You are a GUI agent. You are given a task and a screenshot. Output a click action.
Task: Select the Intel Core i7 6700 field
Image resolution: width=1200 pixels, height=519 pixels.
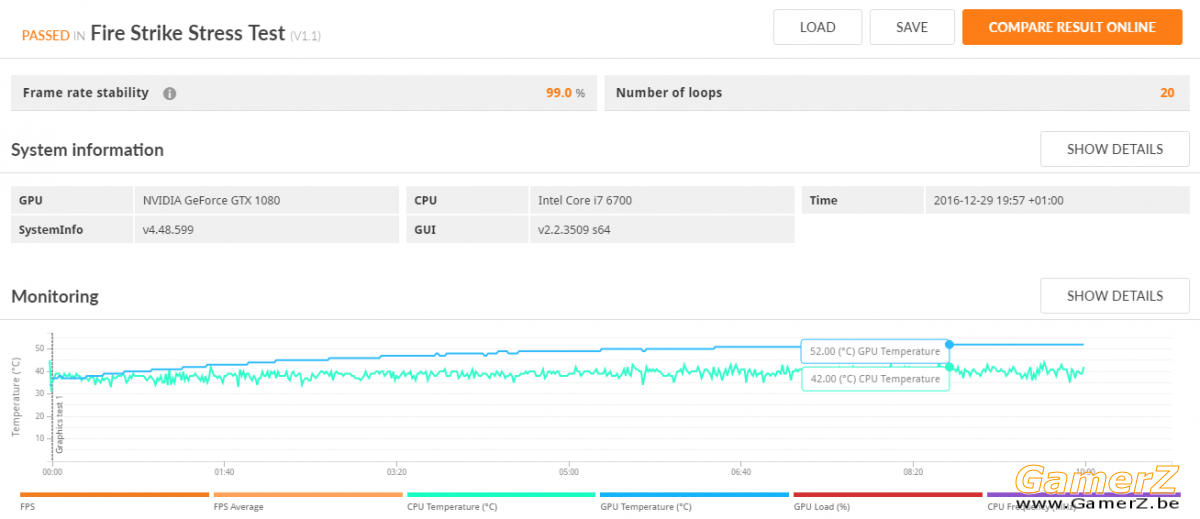pyautogui.click(x=662, y=200)
